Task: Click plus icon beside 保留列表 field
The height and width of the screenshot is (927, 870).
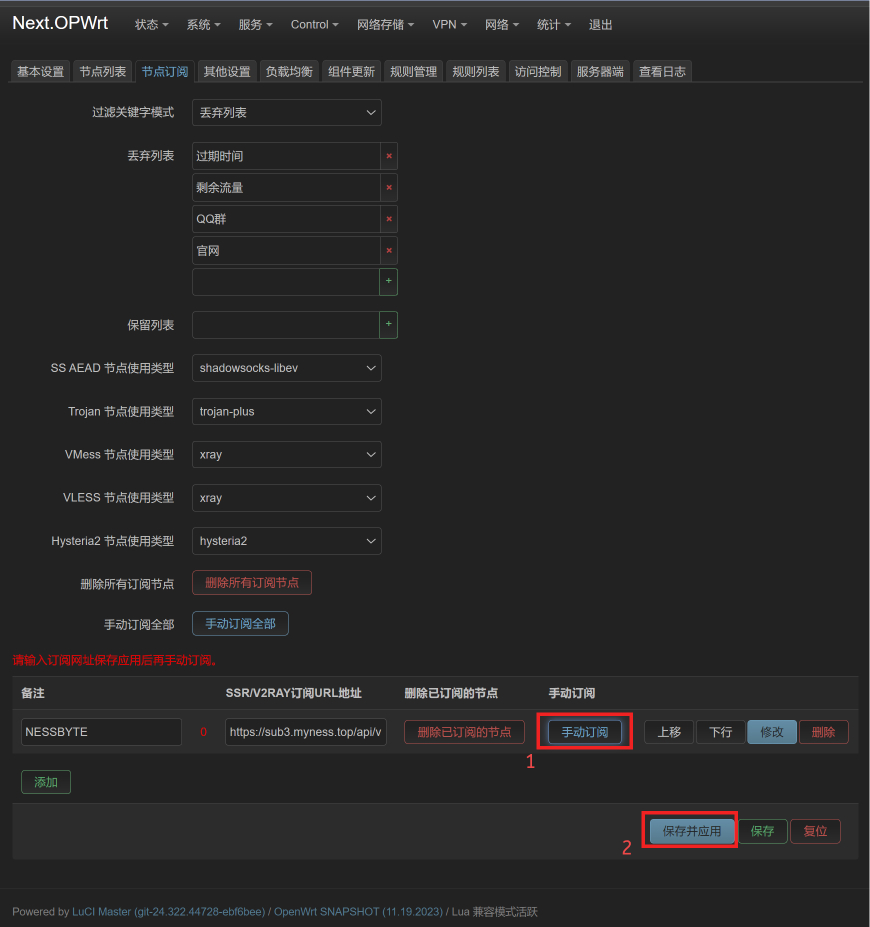Action: pos(389,325)
